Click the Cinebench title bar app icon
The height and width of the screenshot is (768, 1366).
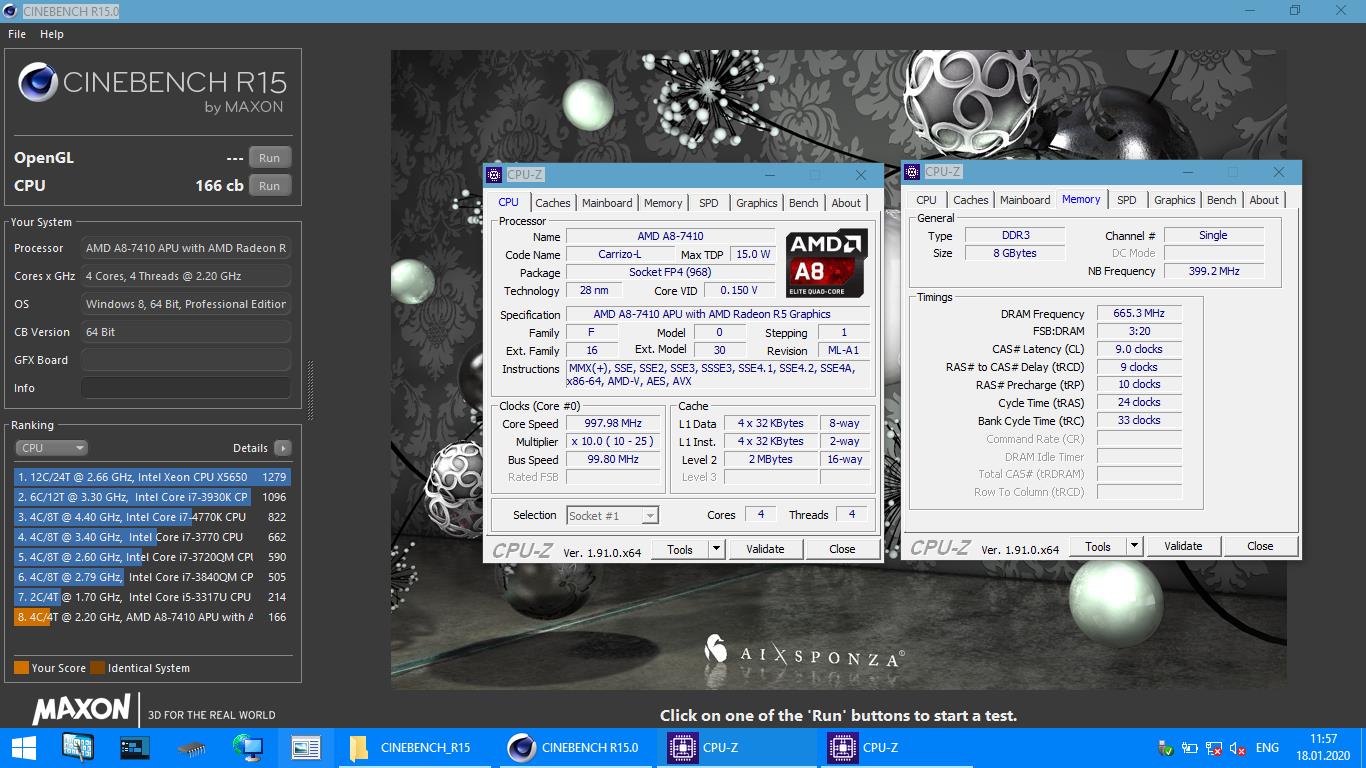(x=10, y=10)
